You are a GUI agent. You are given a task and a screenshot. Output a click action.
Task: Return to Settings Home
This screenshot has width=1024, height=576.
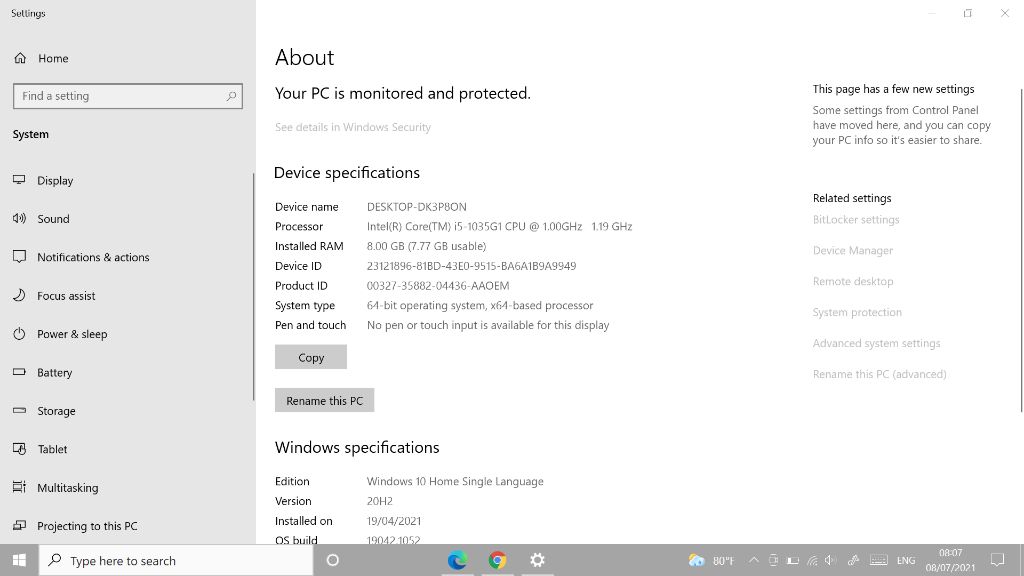point(53,58)
